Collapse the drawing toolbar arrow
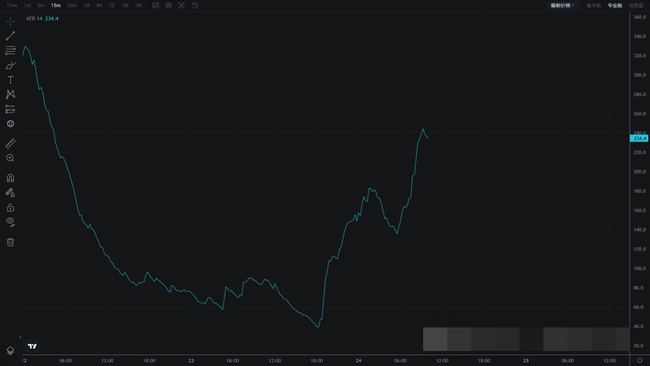 (20, 337)
